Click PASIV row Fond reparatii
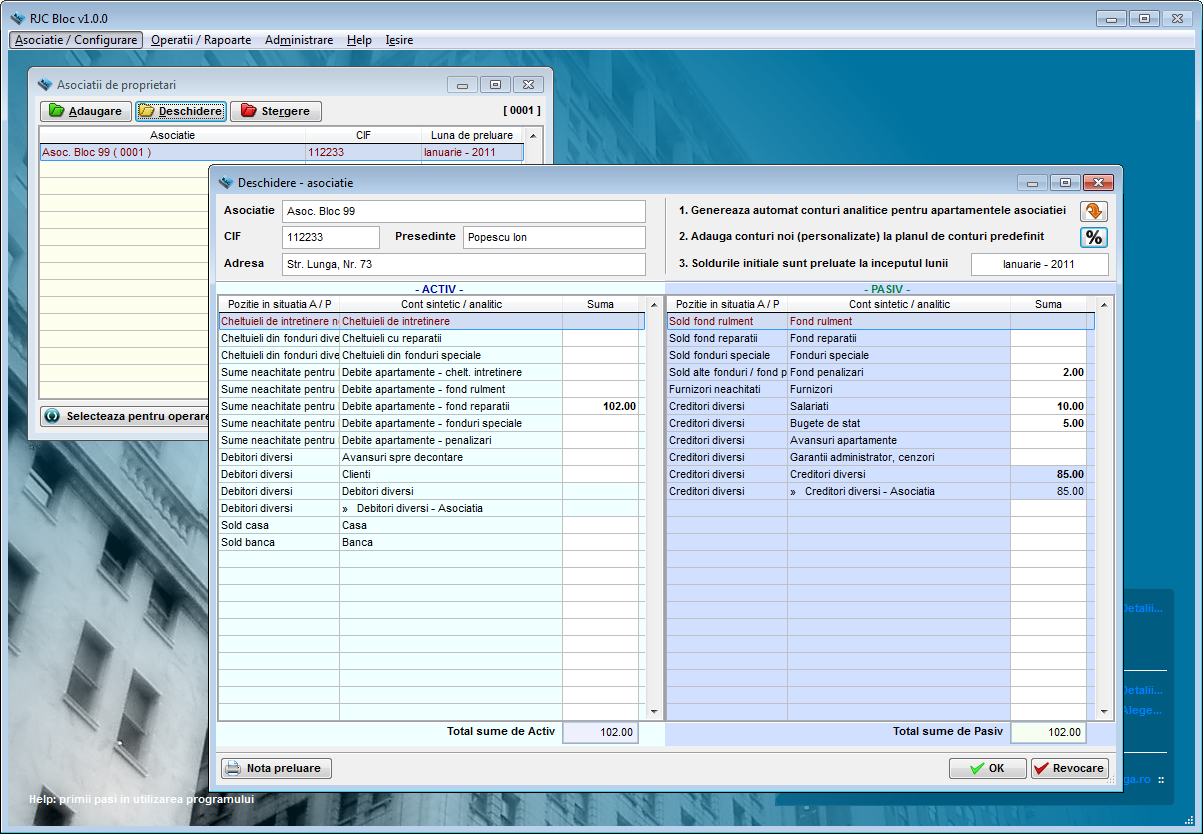This screenshot has height=834, width=1203. [880, 338]
